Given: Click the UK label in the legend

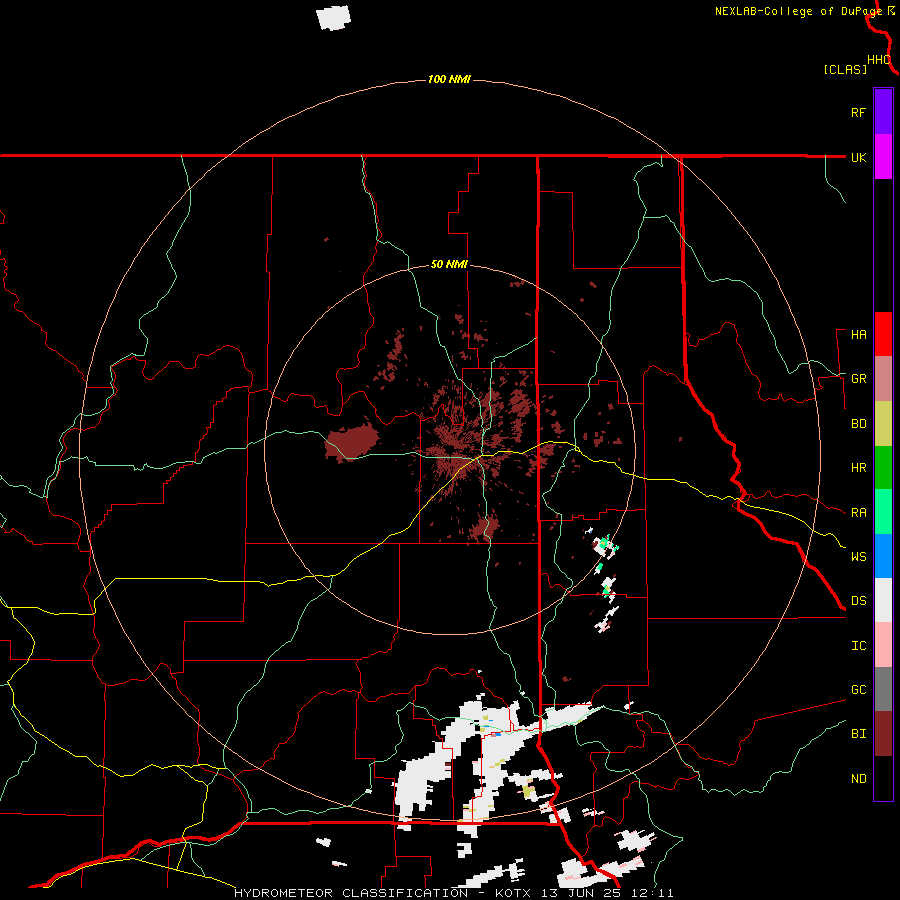Looking at the screenshot, I should (858, 157).
